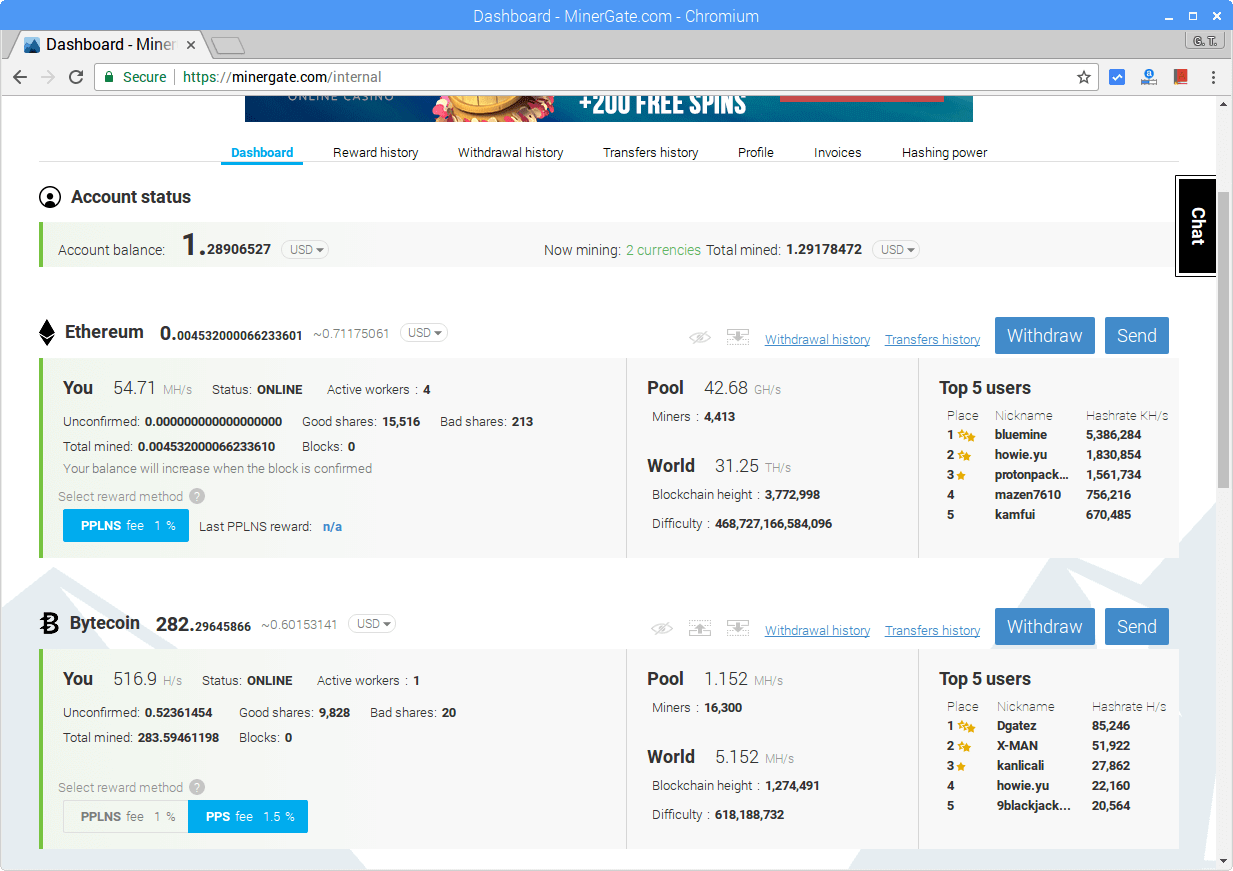Open the Chat side panel
Screen dimensions: 1233x871
(x=1196, y=226)
